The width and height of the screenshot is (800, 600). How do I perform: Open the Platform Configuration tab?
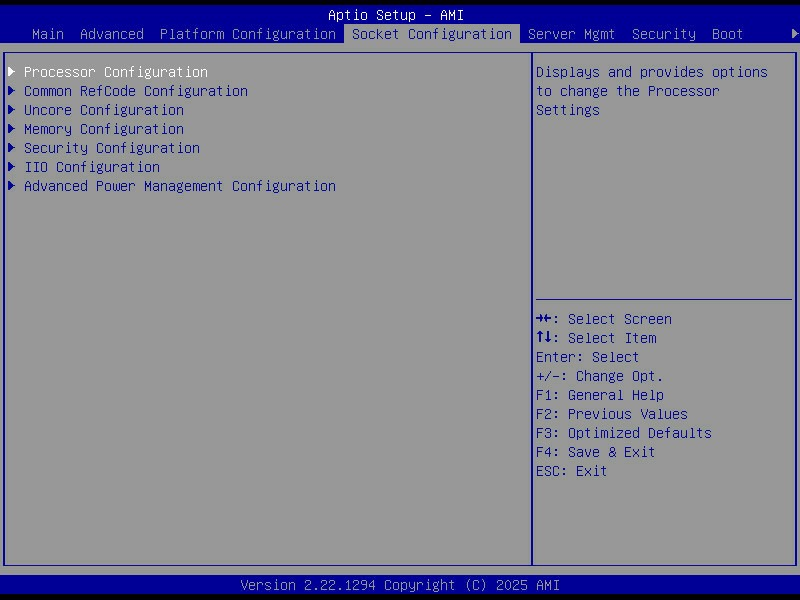248,34
